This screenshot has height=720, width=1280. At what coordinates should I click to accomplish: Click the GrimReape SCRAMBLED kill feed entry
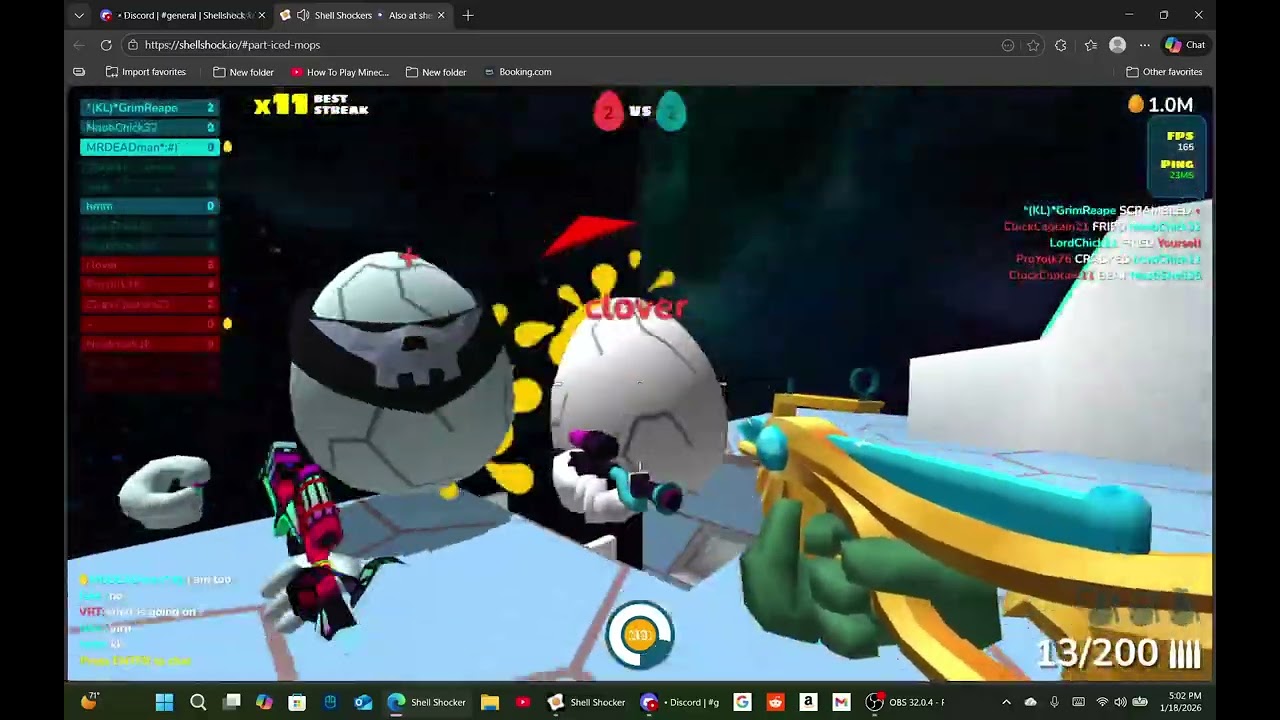1112,211
